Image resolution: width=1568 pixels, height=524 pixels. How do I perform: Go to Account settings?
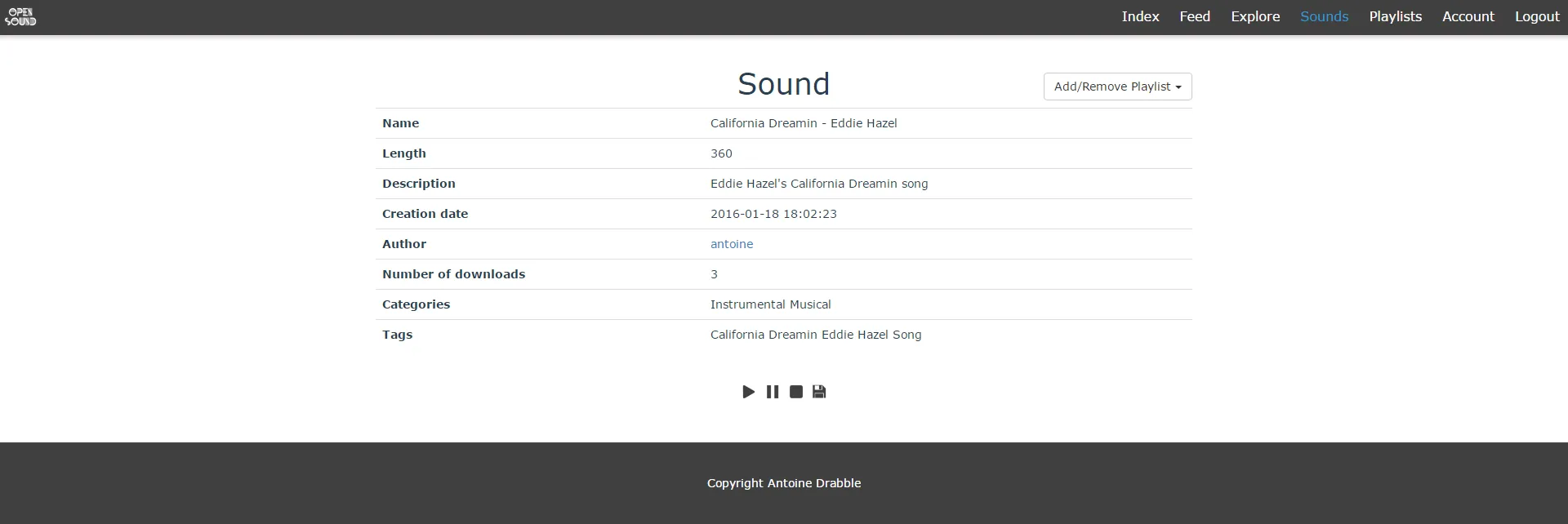click(1468, 16)
